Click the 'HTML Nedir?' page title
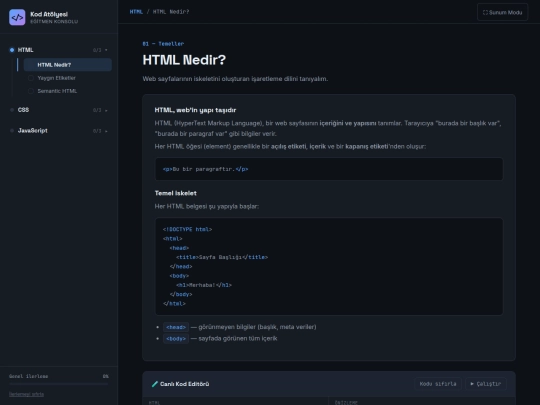This screenshot has width=540, height=405. point(184,60)
